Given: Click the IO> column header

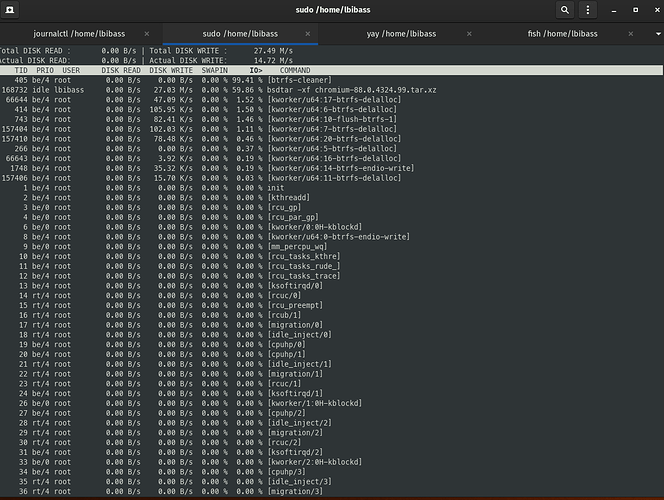Looking at the screenshot, I should point(256,70).
